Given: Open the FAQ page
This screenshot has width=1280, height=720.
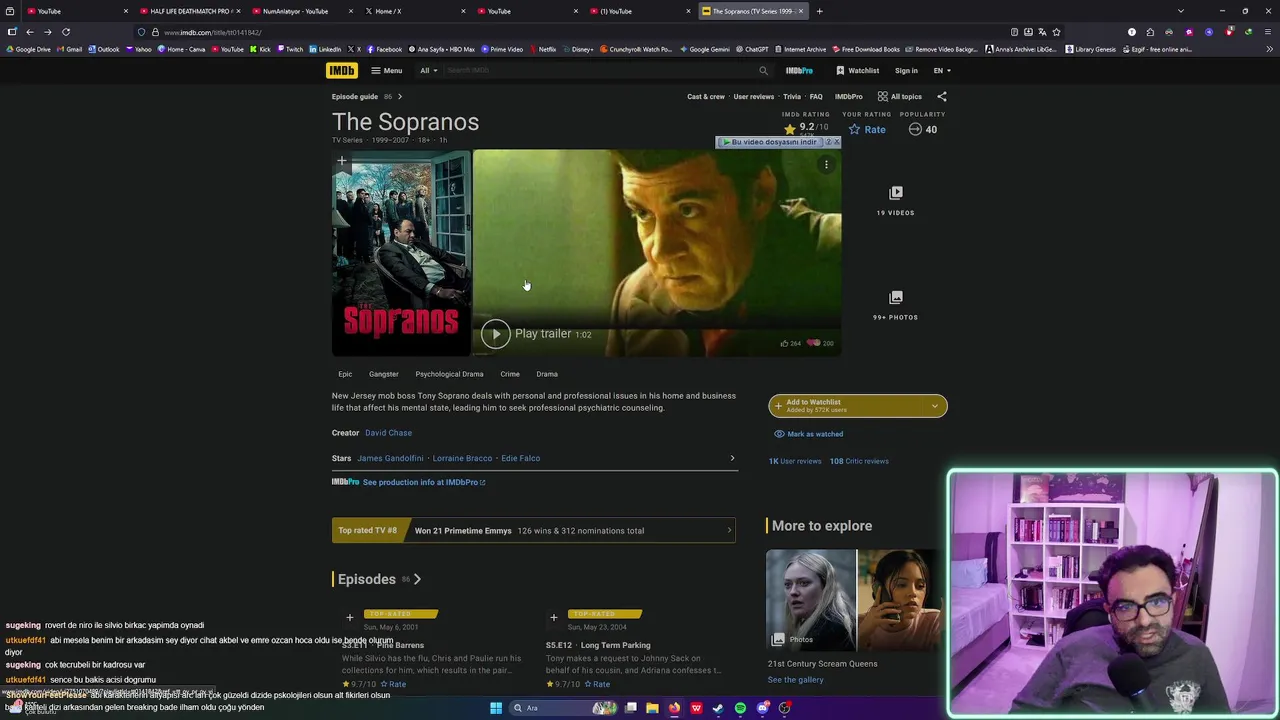Looking at the screenshot, I should (816, 96).
